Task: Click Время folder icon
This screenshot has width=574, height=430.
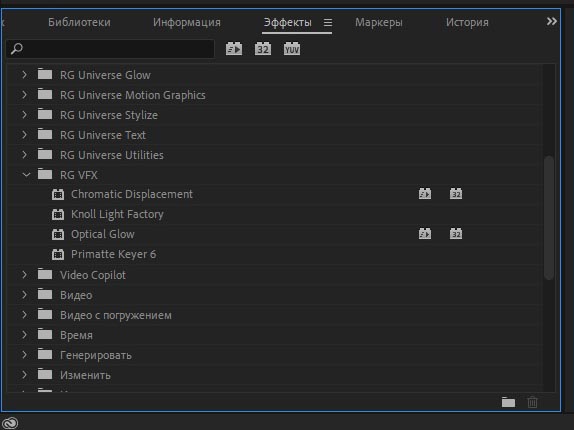Action: 45,334
